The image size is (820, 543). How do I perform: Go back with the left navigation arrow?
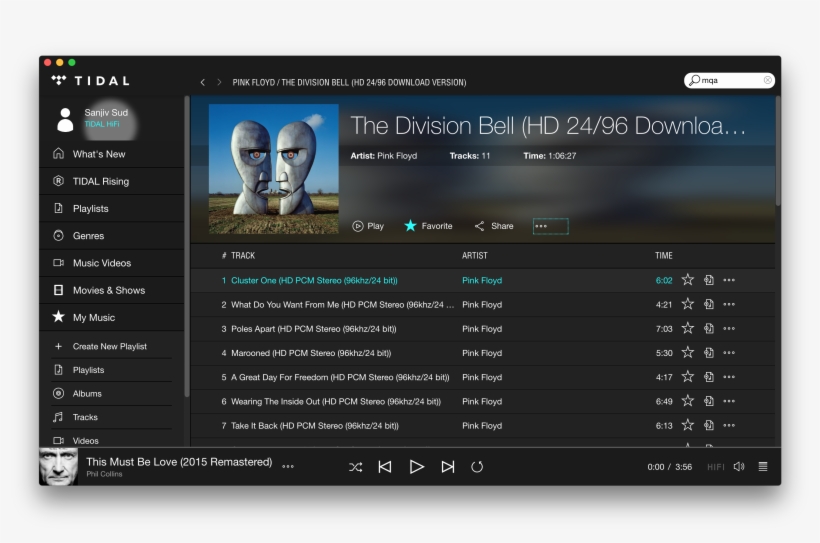(202, 82)
